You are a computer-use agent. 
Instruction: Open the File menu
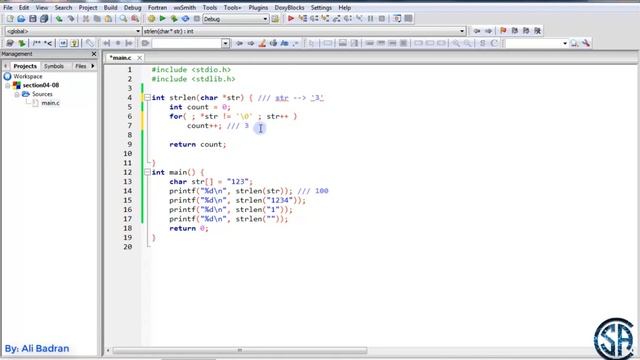(8, 7)
